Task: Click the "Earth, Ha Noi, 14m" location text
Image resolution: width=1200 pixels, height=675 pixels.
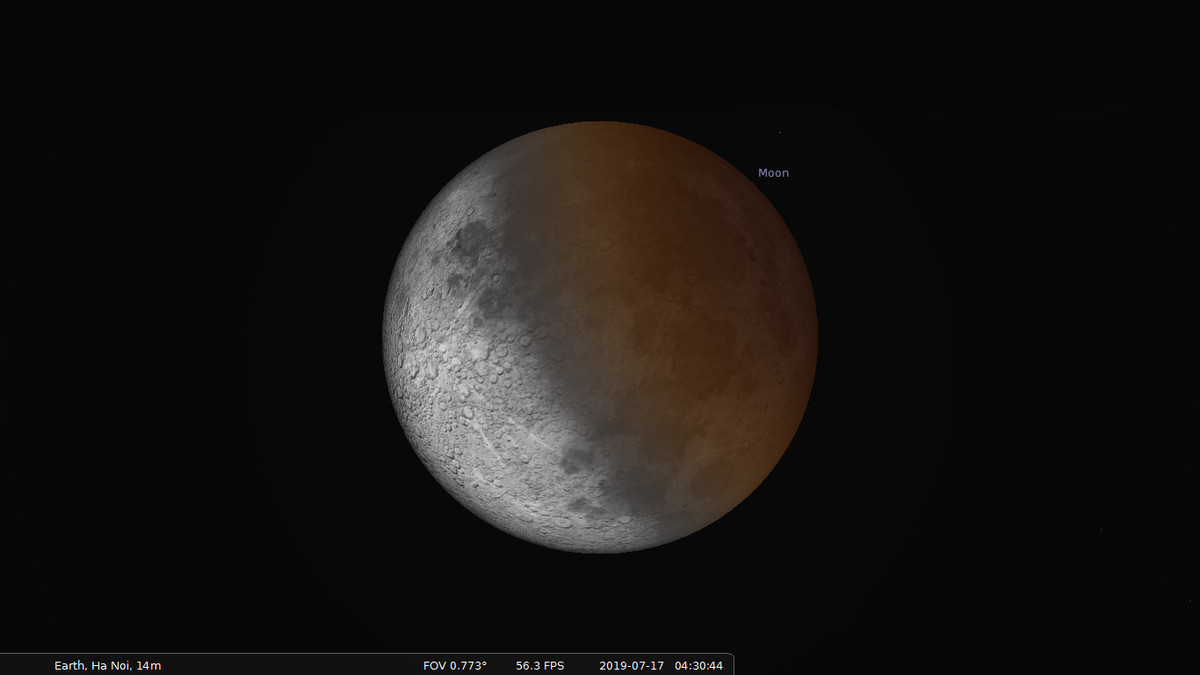Action: click(108, 665)
